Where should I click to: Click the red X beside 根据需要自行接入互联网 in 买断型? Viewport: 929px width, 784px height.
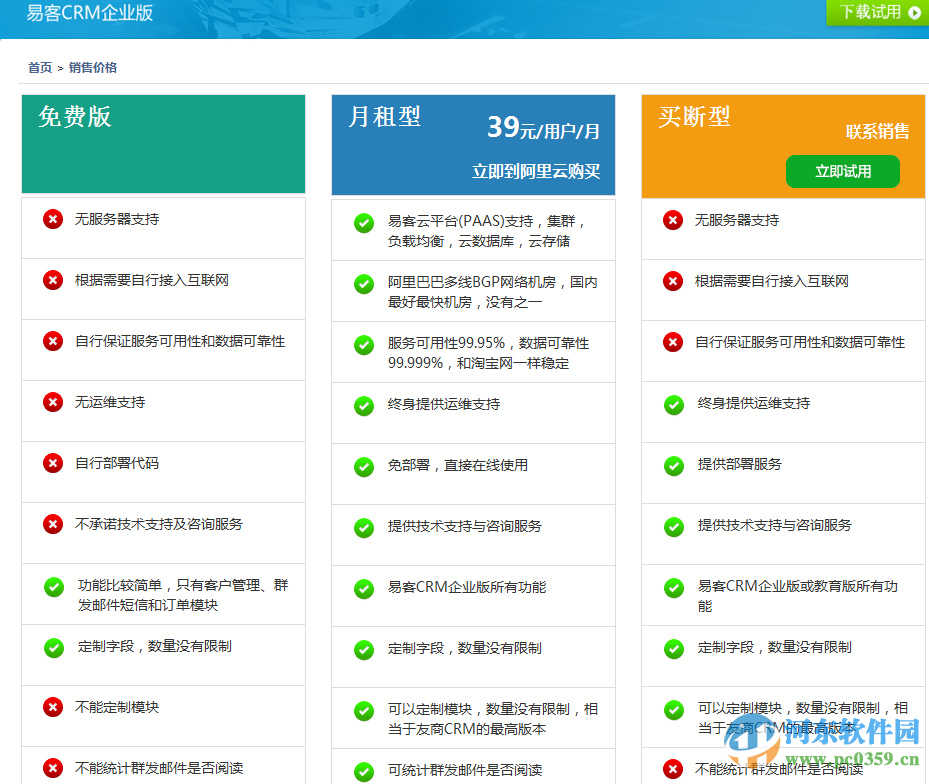click(x=672, y=281)
